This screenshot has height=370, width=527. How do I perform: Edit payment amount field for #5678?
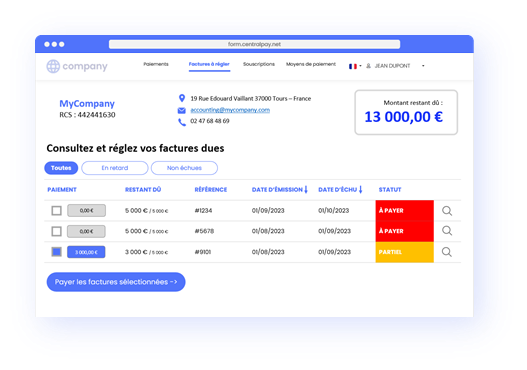tap(86, 231)
